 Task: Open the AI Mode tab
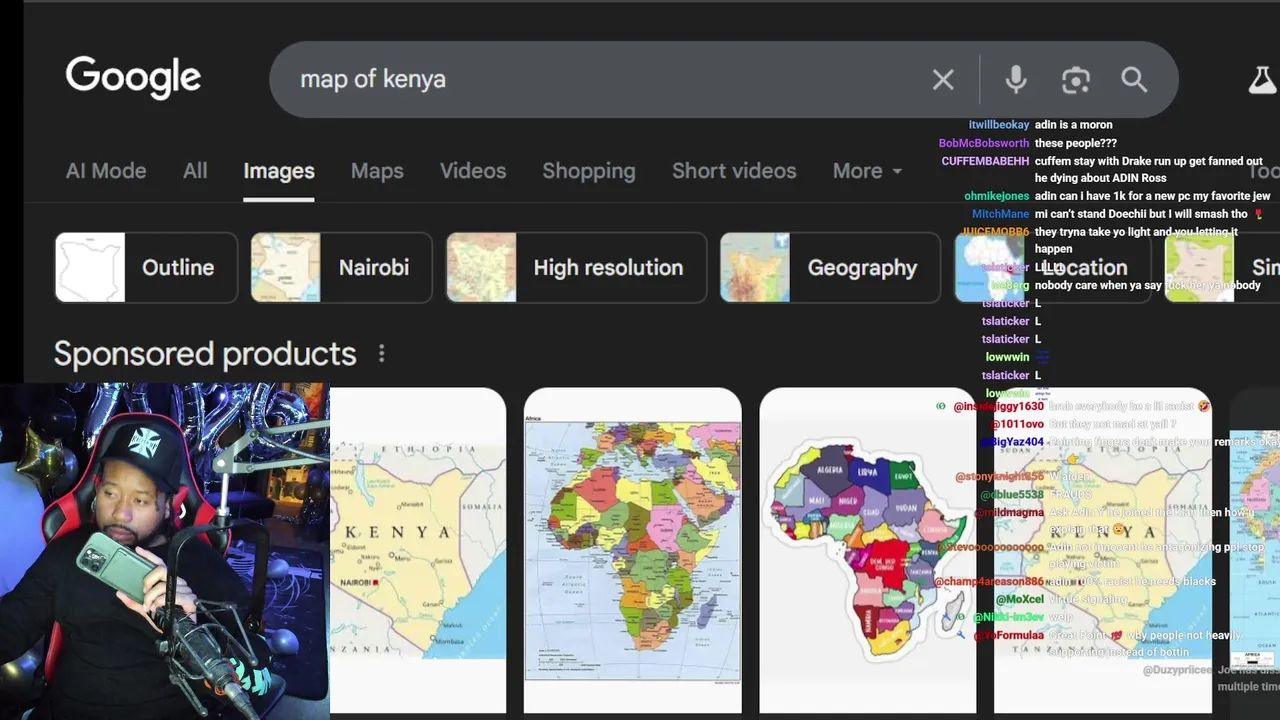tap(106, 171)
